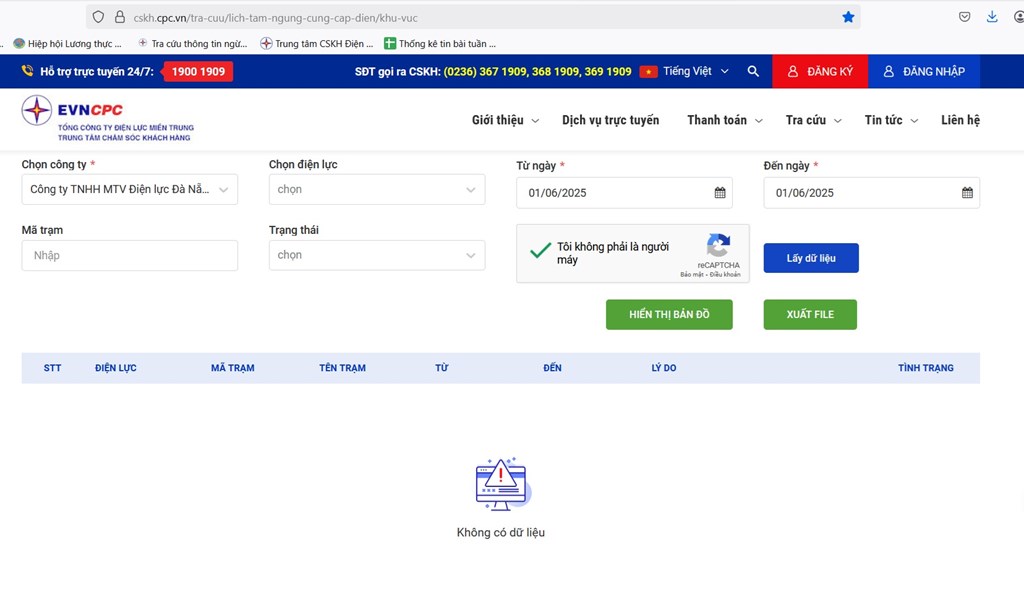Open the browser downloads arrow icon
Screen dimensions: 1024x594
coord(992,17)
